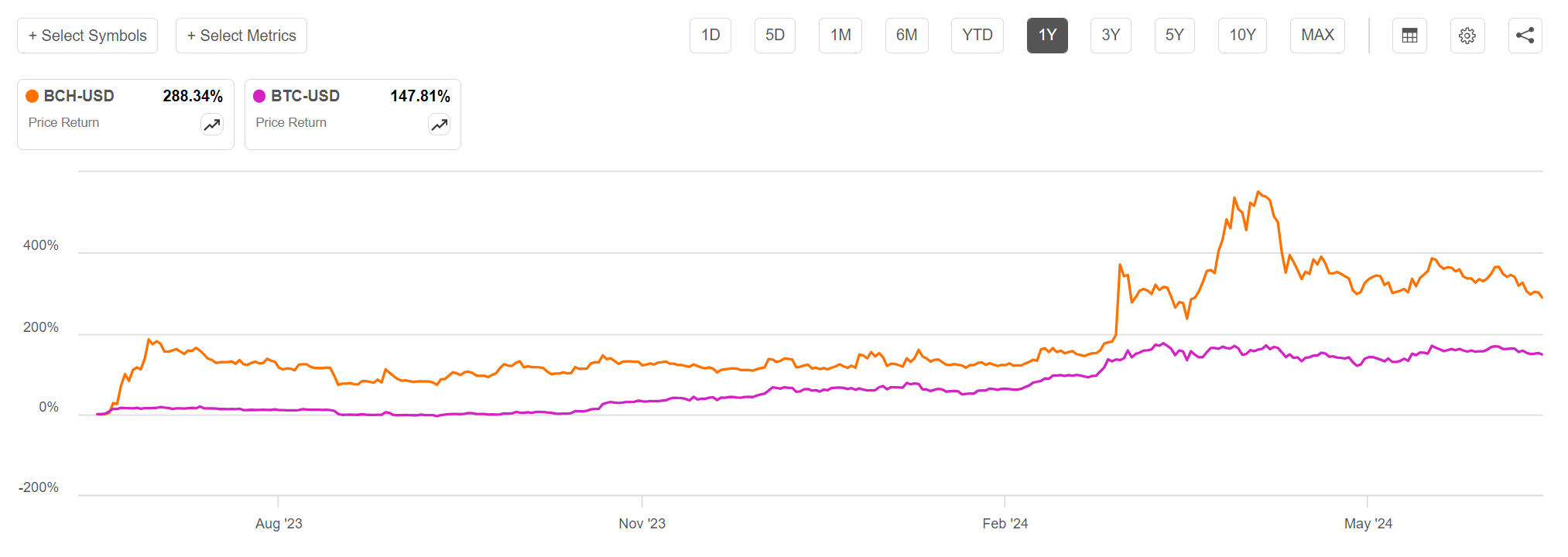Select the 3Y range button

[1111, 36]
